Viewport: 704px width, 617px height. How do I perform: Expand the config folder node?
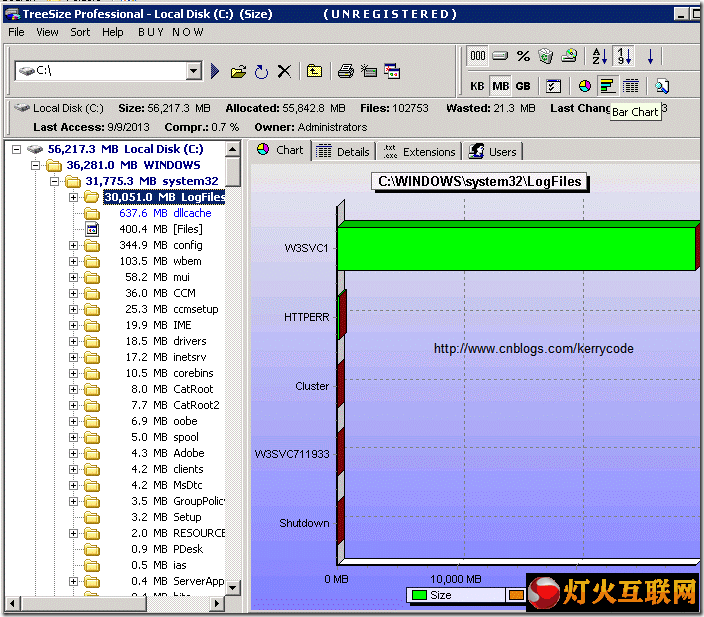pos(73,245)
